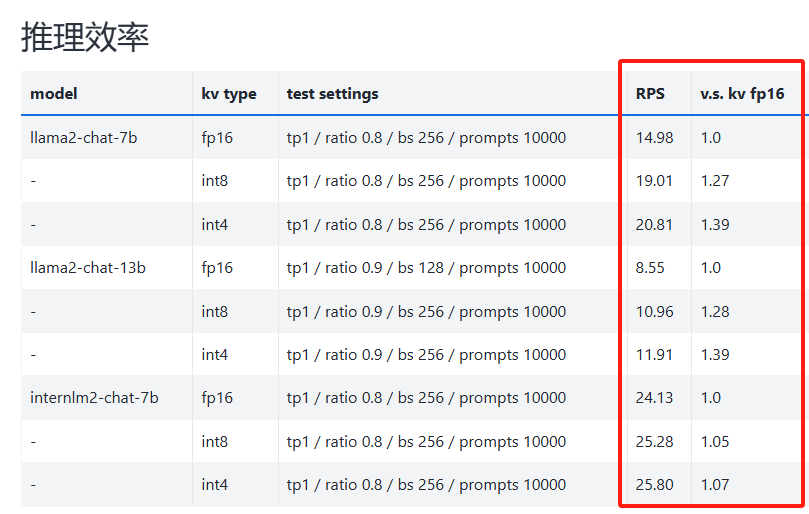
Task: Click the RPS value 19.01
Action: coord(654,181)
